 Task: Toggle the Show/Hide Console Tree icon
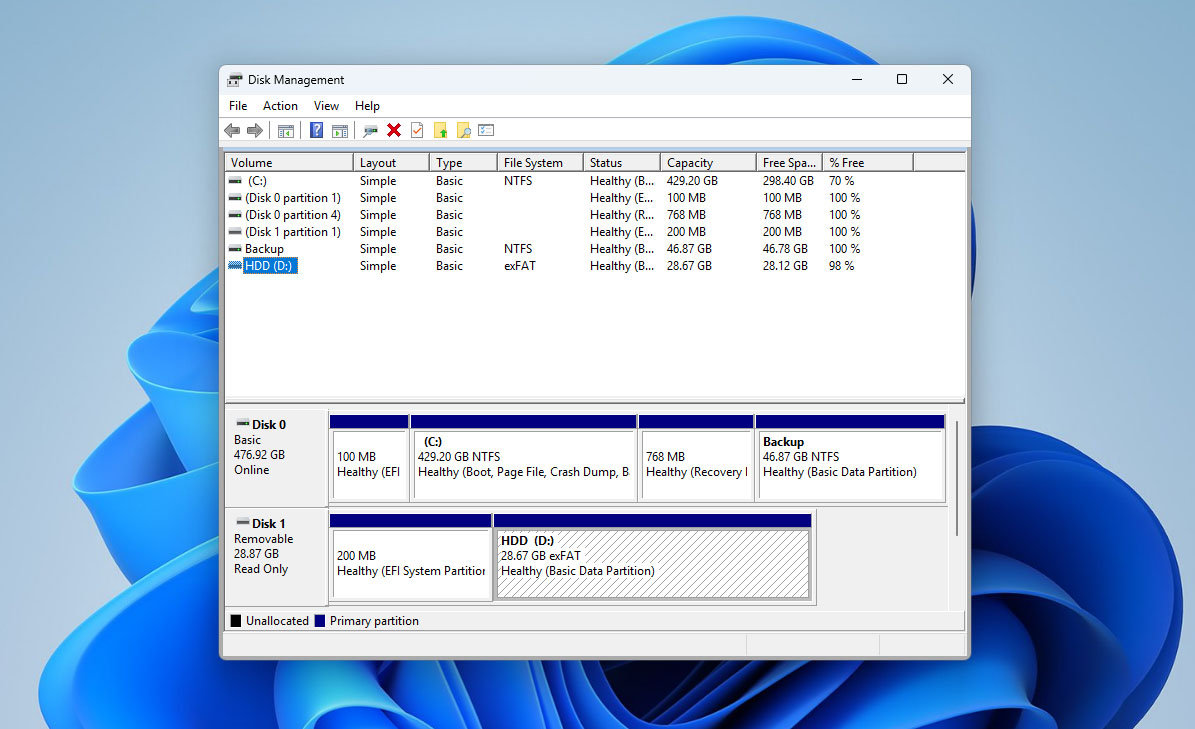point(286,130)
